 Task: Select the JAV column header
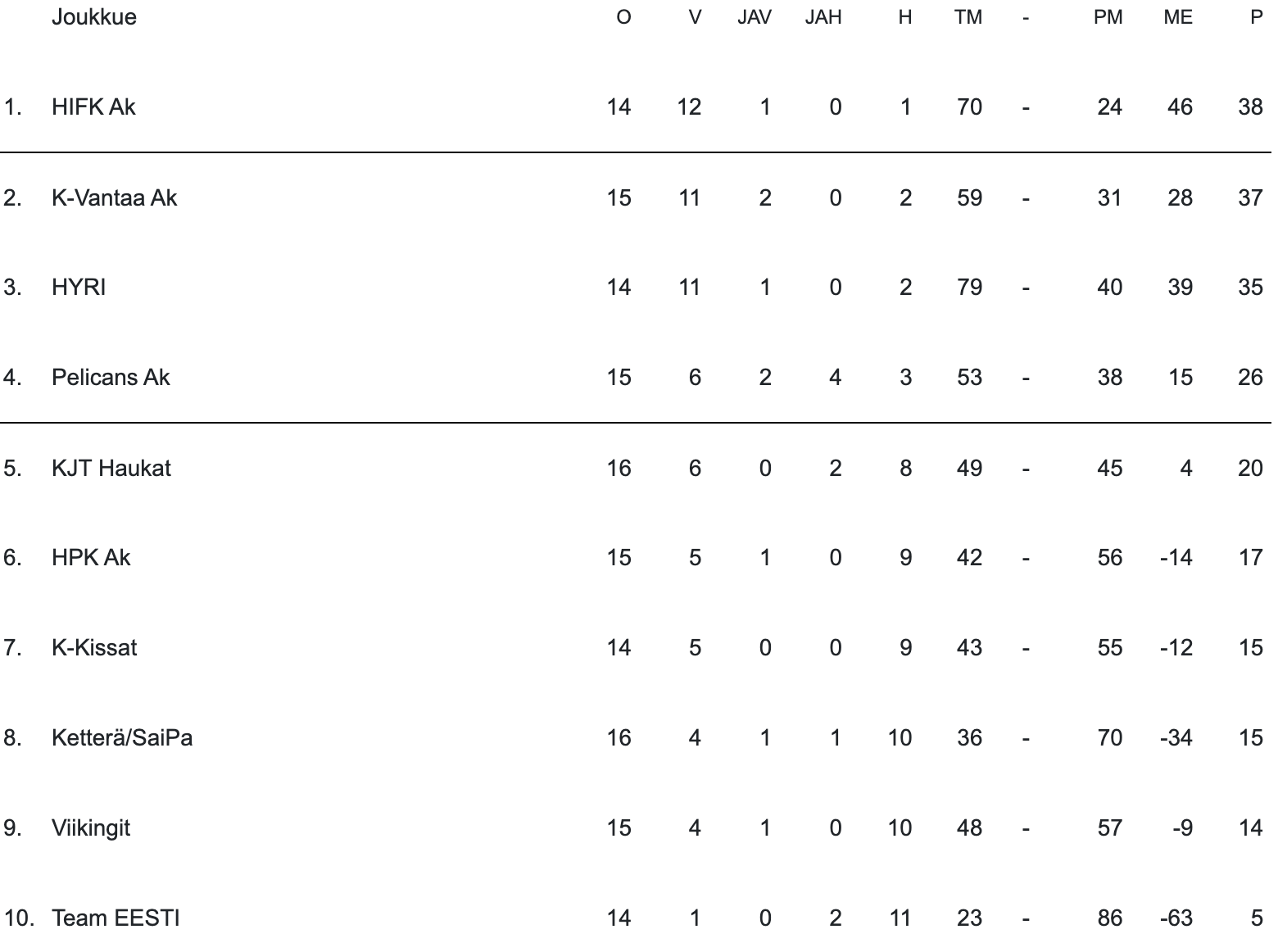(754, 17)
